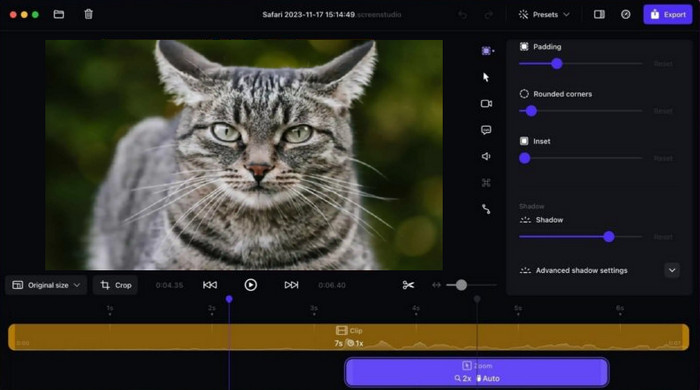Viewport: 700px width, 390px height.
Task: Reset the Inset value
Action: tap(663, 158)
